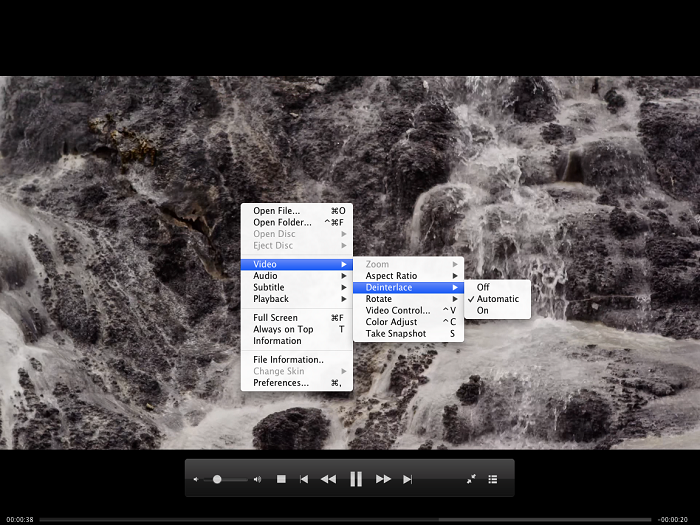This screenshot has height=525, width=700.
Task: Skip to the previous track
Action: 304,479
